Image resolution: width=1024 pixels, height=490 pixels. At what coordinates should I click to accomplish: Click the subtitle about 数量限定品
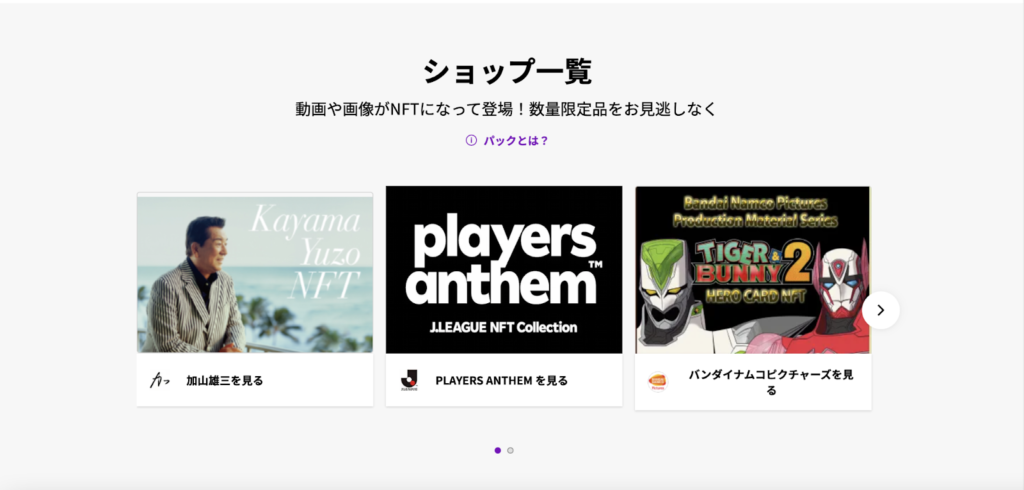[506, 108]
